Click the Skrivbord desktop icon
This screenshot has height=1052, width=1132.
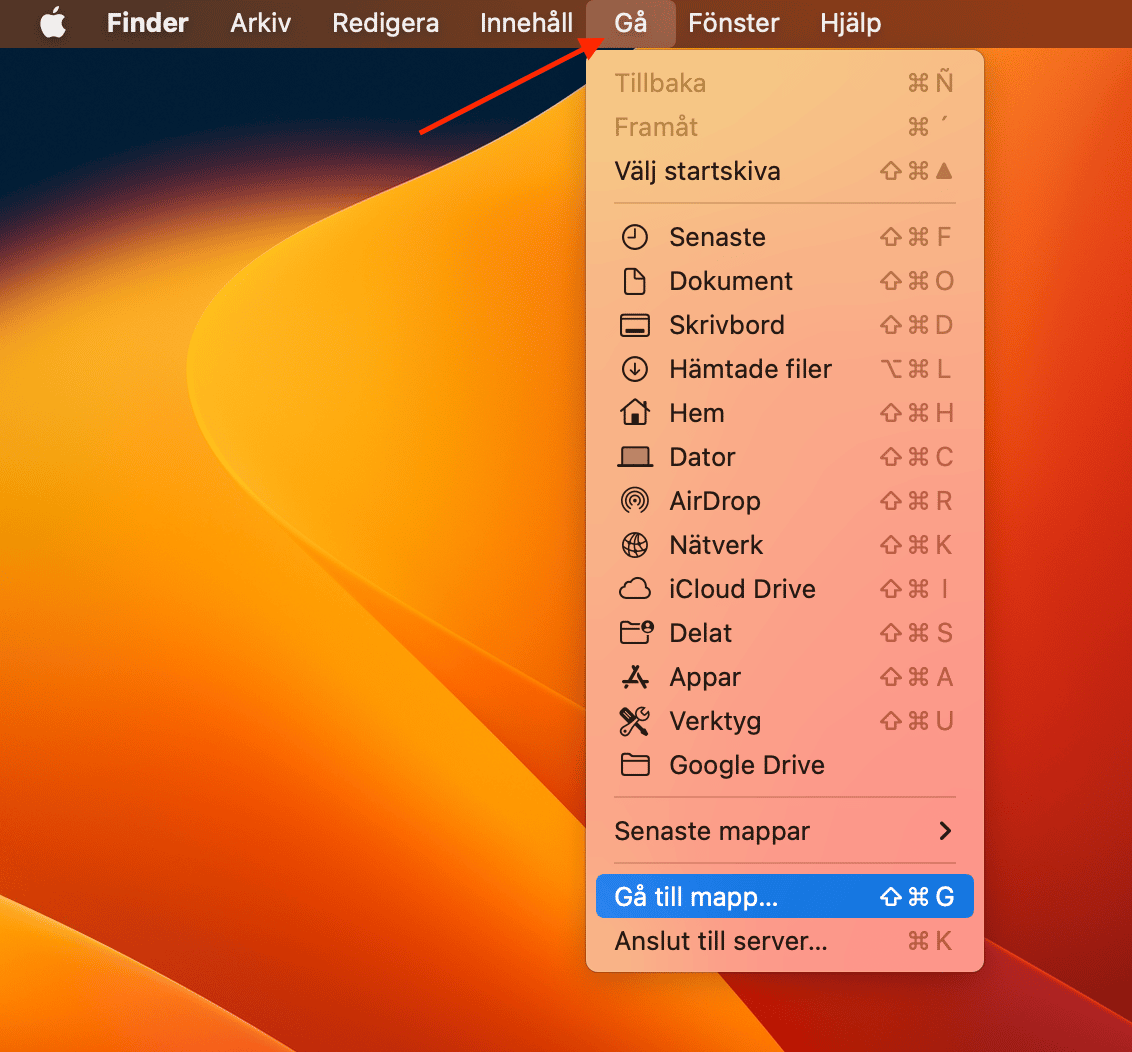tap(635, 325)
